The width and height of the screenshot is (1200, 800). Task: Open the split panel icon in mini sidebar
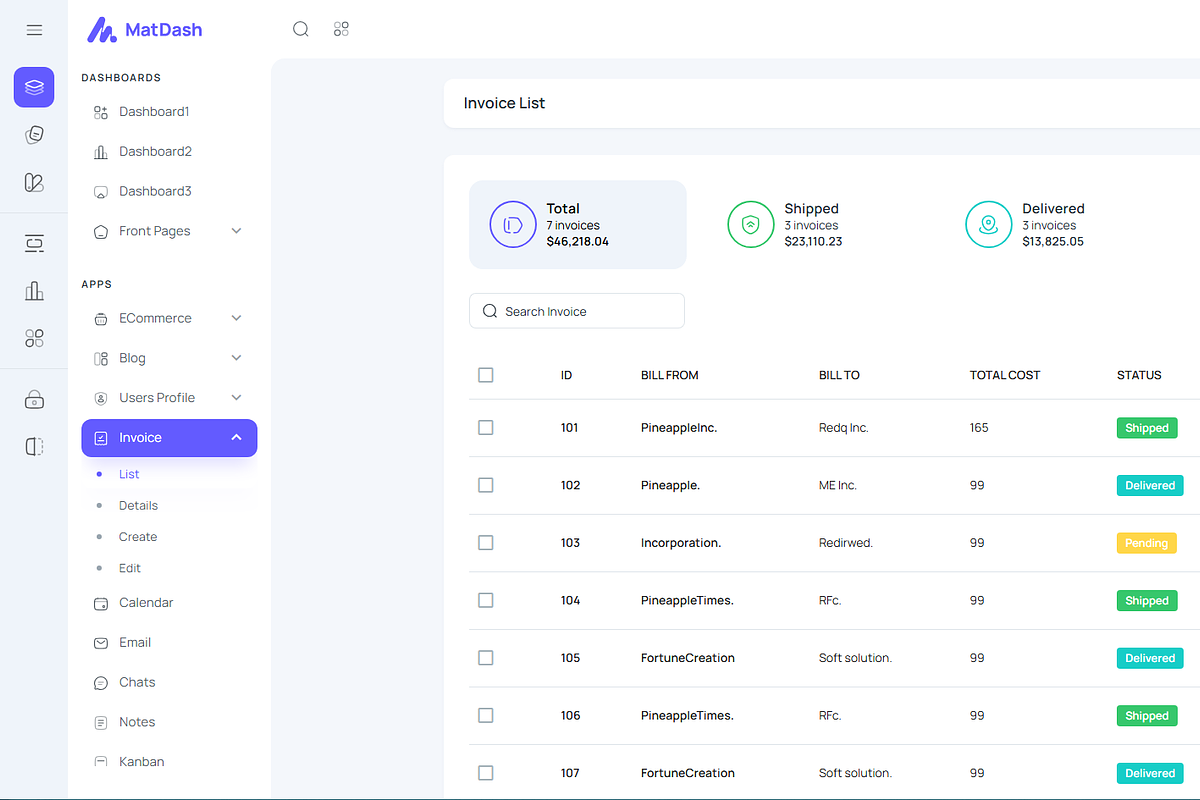tap(34, 447)
